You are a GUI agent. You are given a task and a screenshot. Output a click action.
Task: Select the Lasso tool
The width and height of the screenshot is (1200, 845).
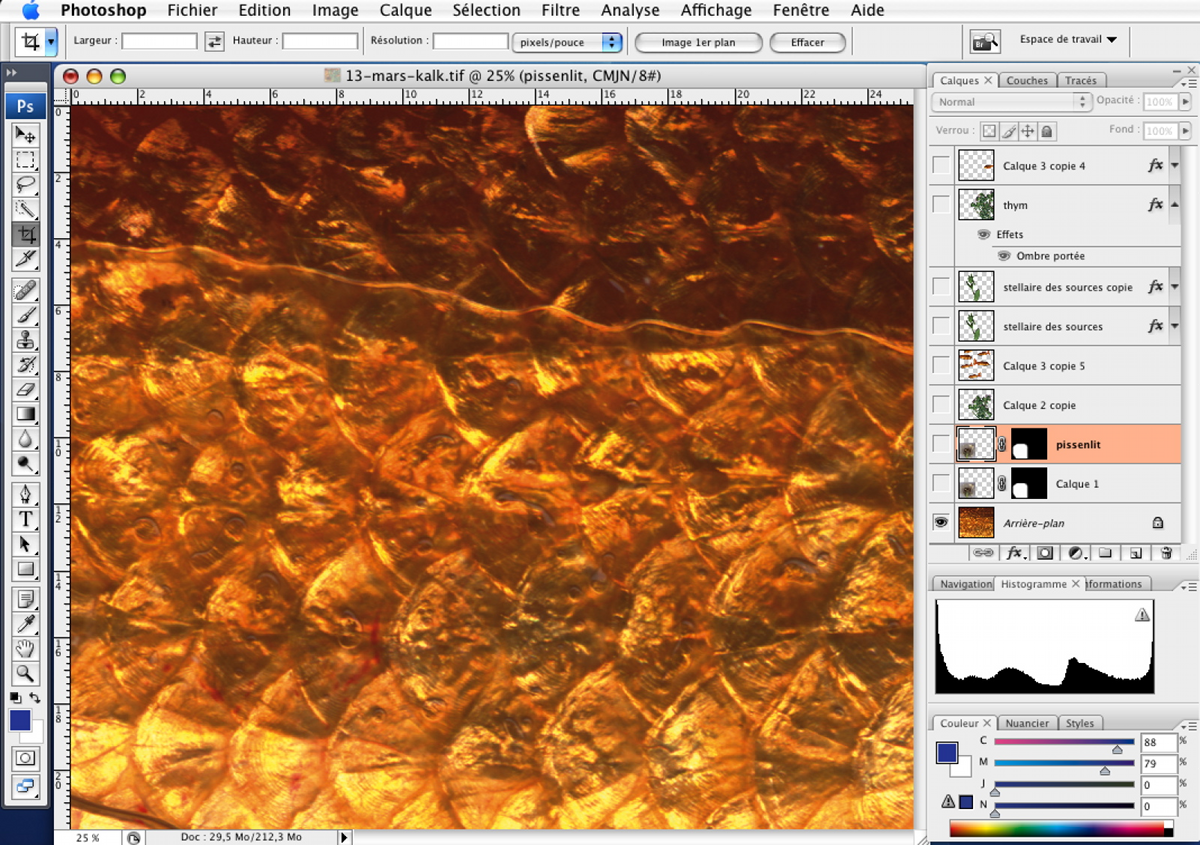26,185
